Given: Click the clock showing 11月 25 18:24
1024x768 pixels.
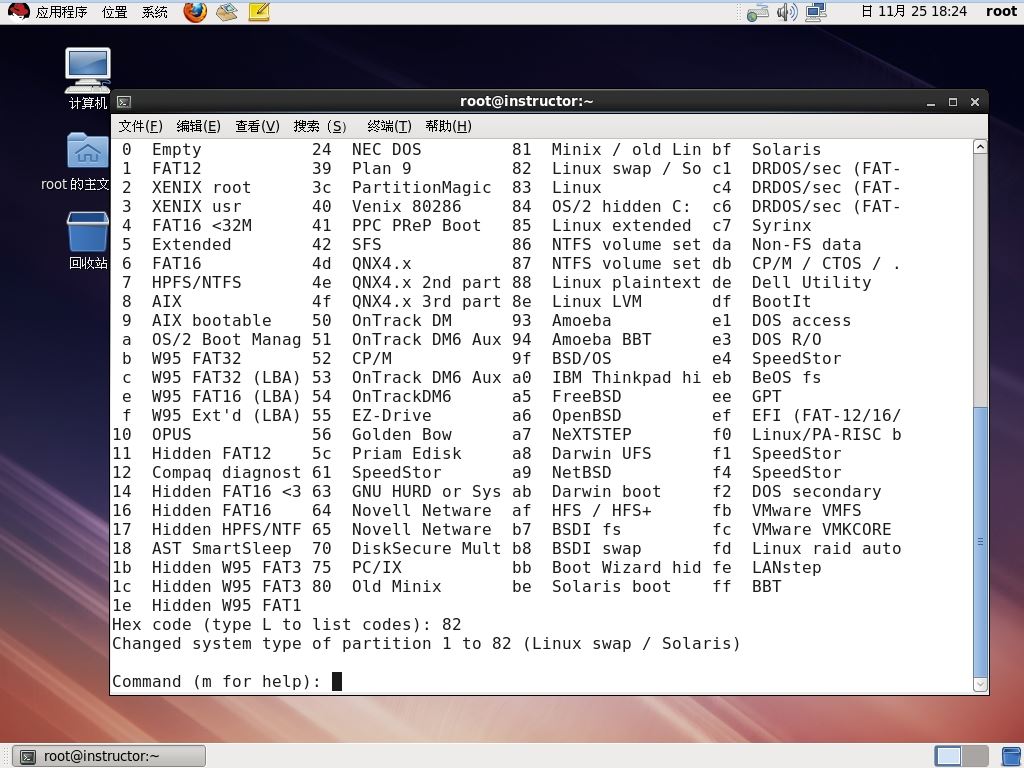Looking at the screenshot, I should (914, 11).
